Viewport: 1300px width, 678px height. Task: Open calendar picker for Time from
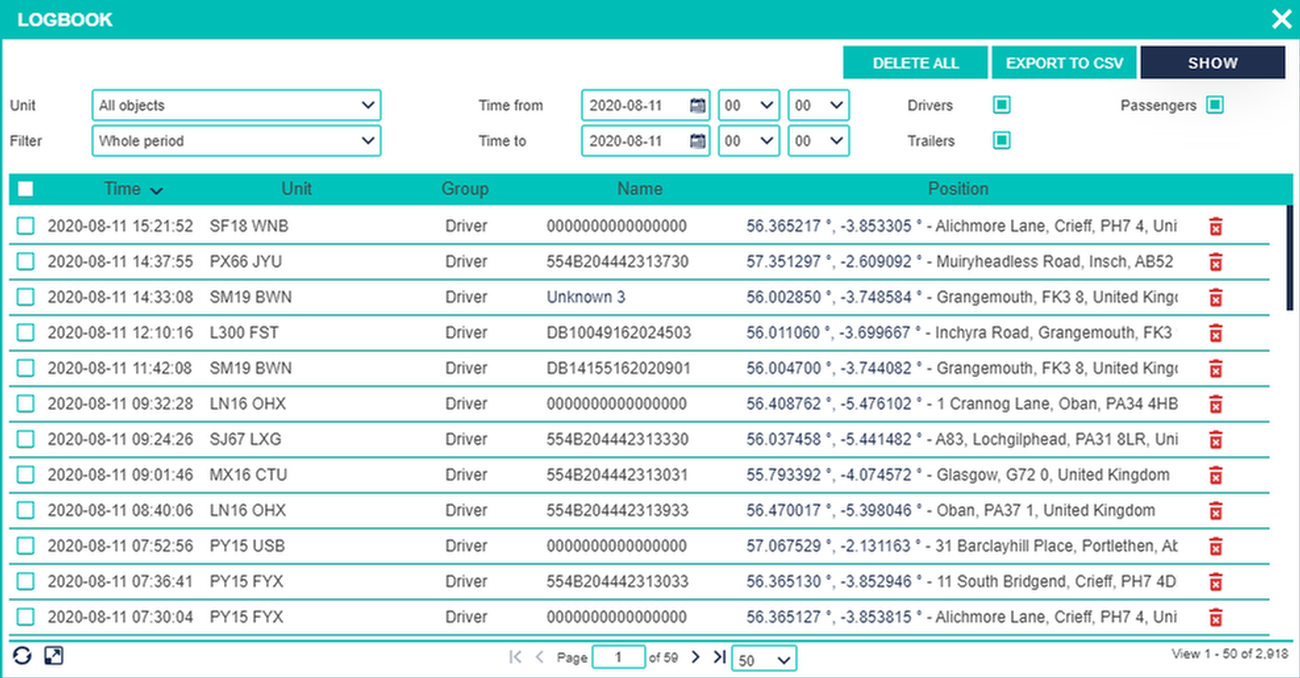[697, 106]
